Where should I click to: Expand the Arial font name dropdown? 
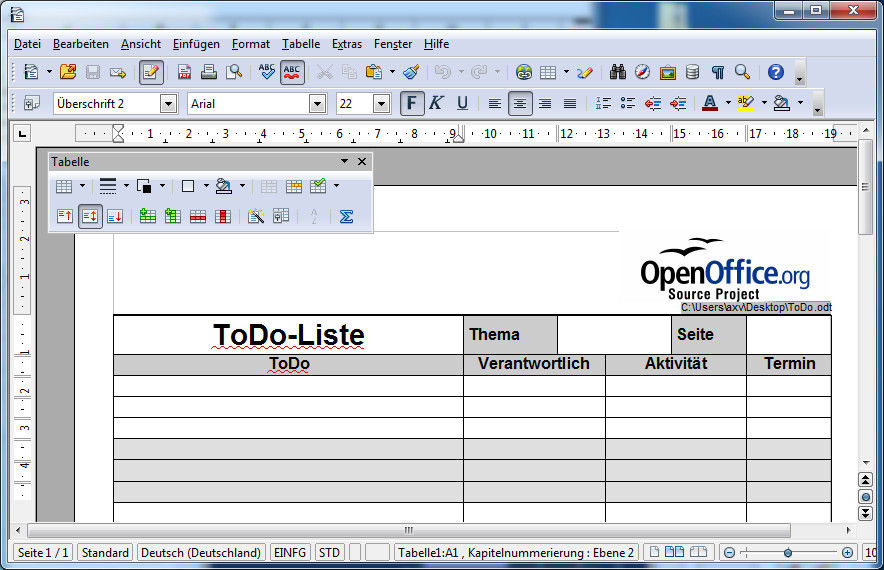[317, 104]
